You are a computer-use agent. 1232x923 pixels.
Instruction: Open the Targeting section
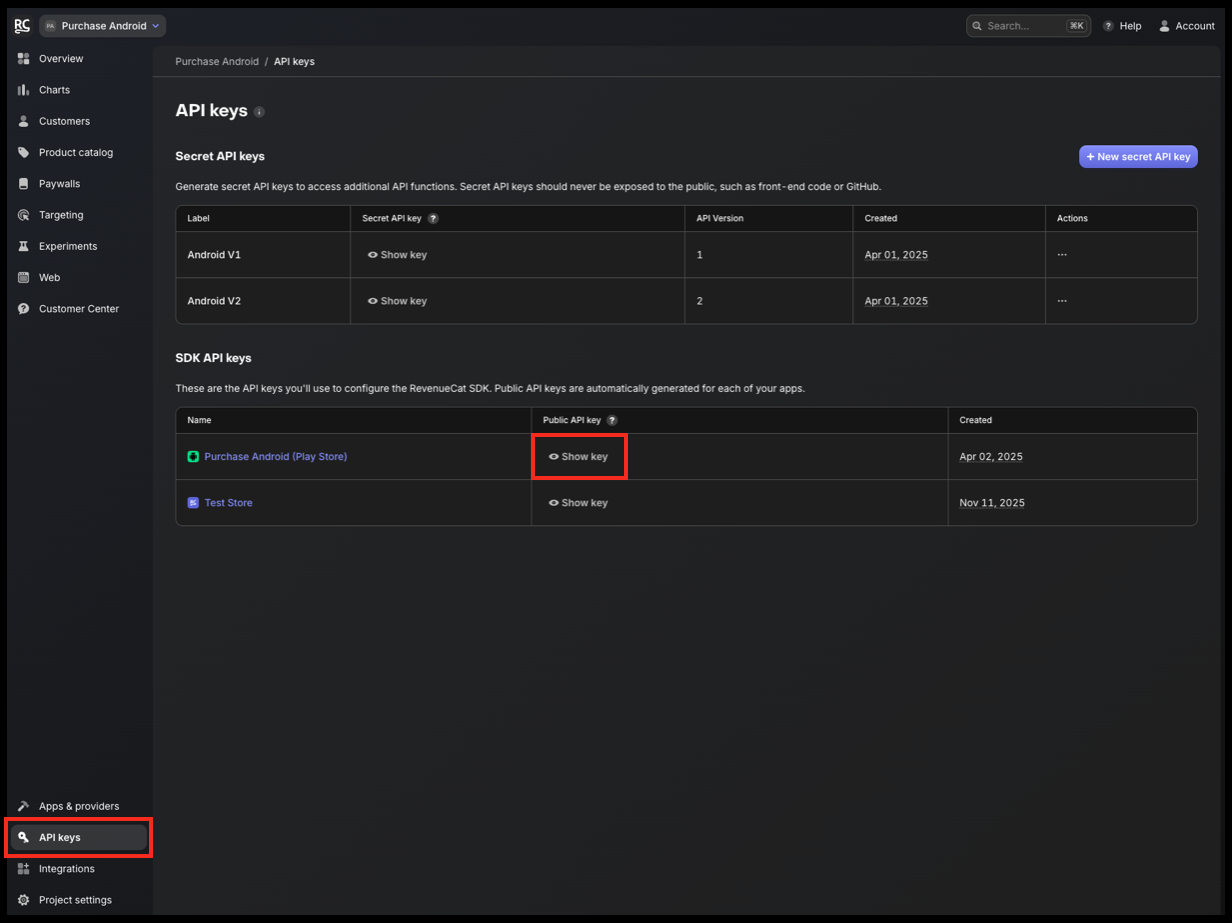pyautogui.click(x=60, y=214)
